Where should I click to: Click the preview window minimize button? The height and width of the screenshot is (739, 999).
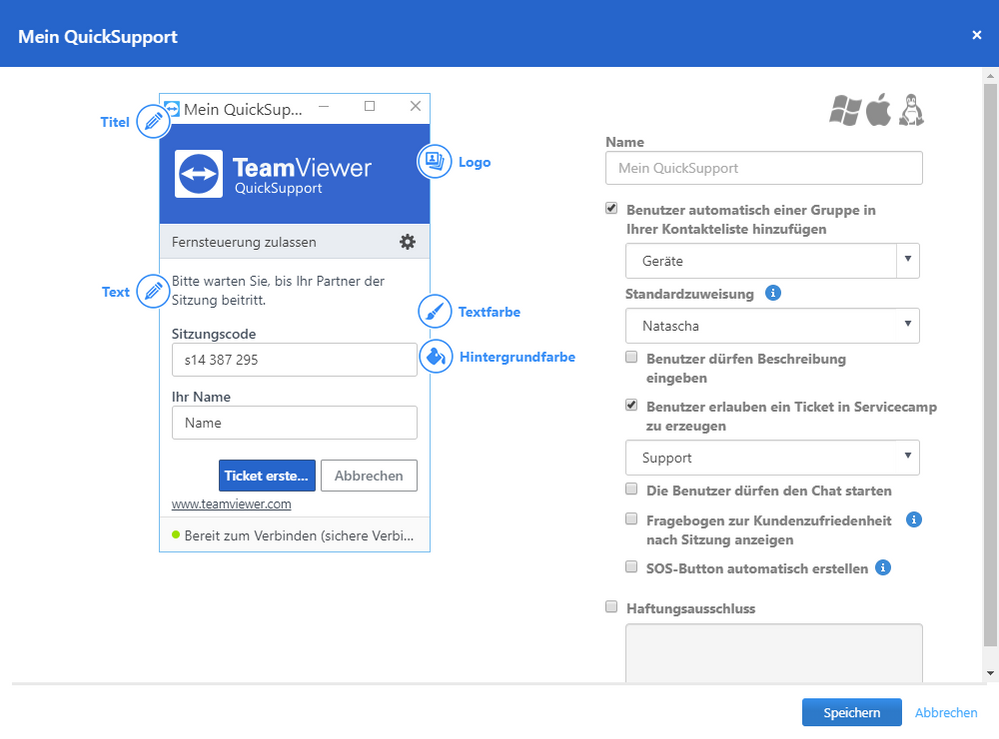click(324, 106)
